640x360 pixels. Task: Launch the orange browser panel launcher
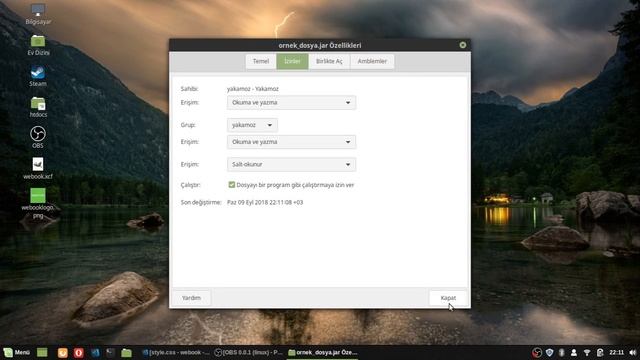62,352
